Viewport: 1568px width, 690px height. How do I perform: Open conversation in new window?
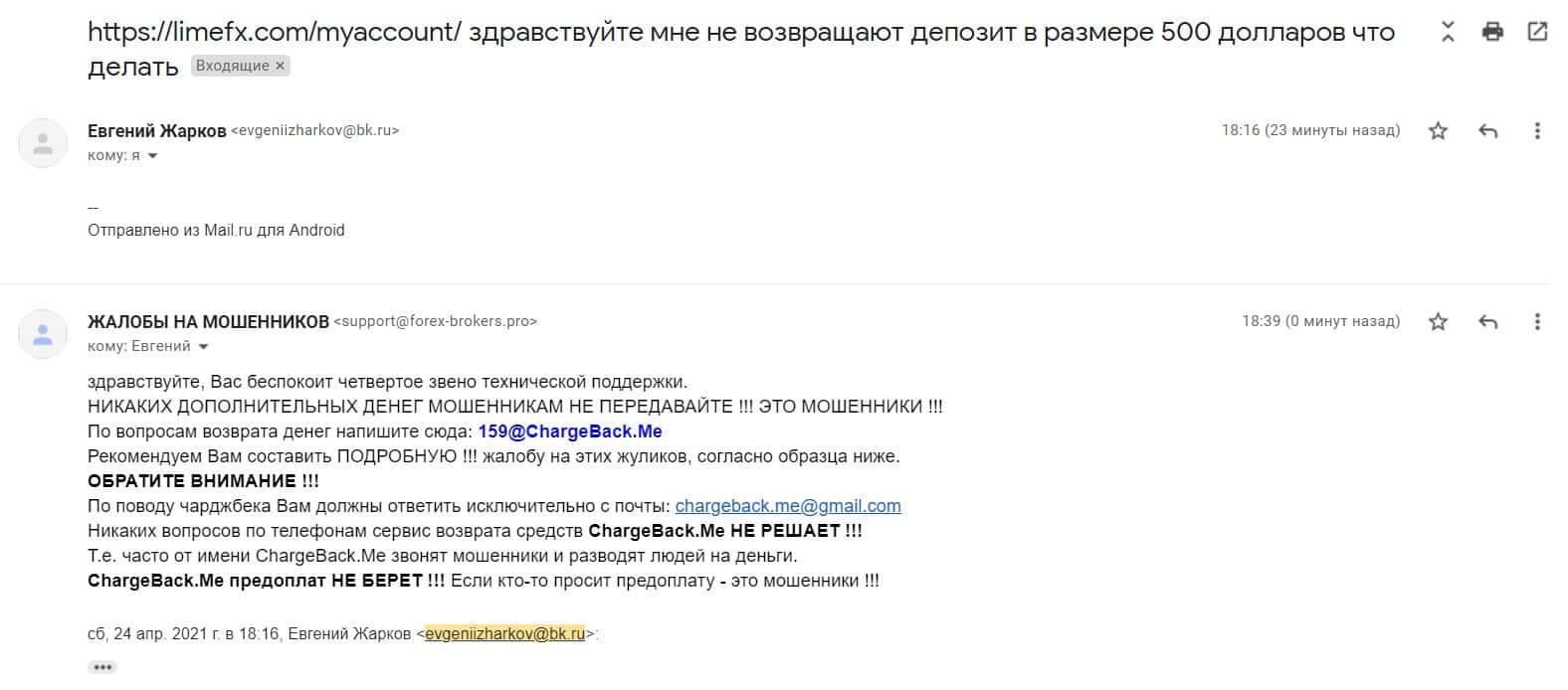tap(1537, 32)
